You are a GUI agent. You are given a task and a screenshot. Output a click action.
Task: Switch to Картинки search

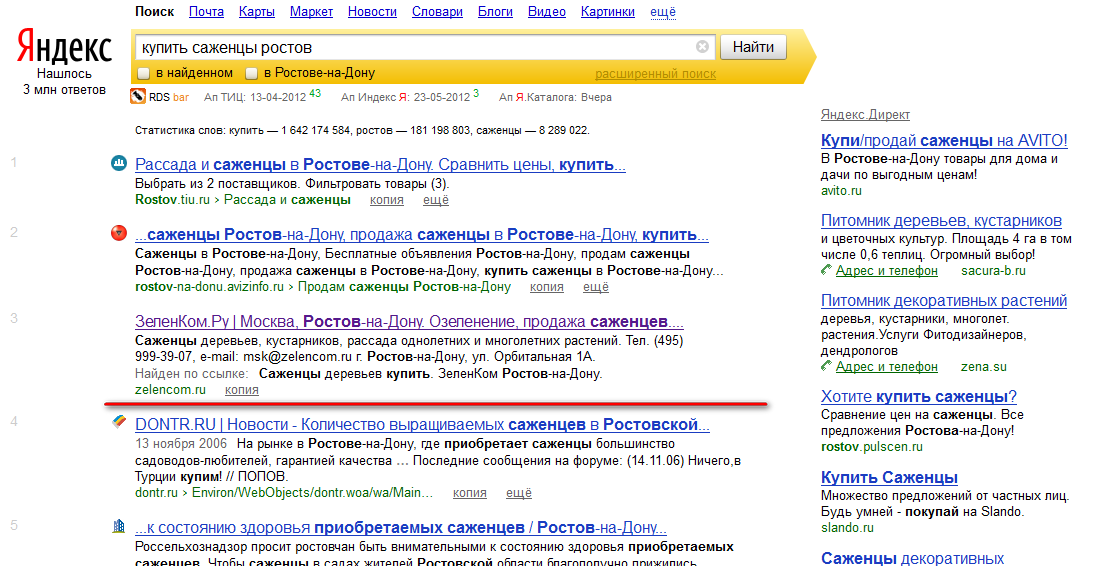[608, 12]
